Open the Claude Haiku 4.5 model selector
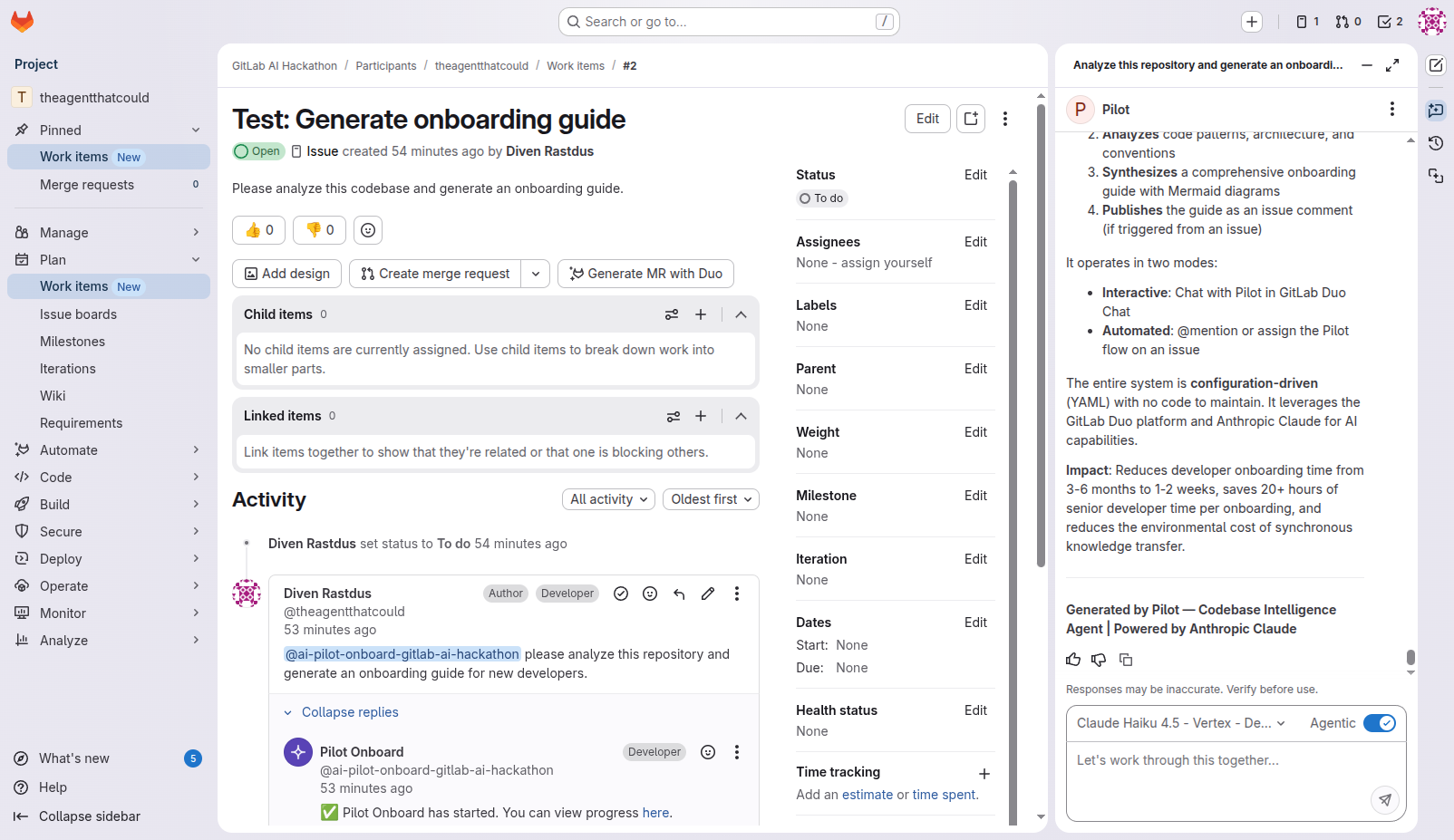The width and height of the screenshot is (1454, 840). [x=1180, y=723]
